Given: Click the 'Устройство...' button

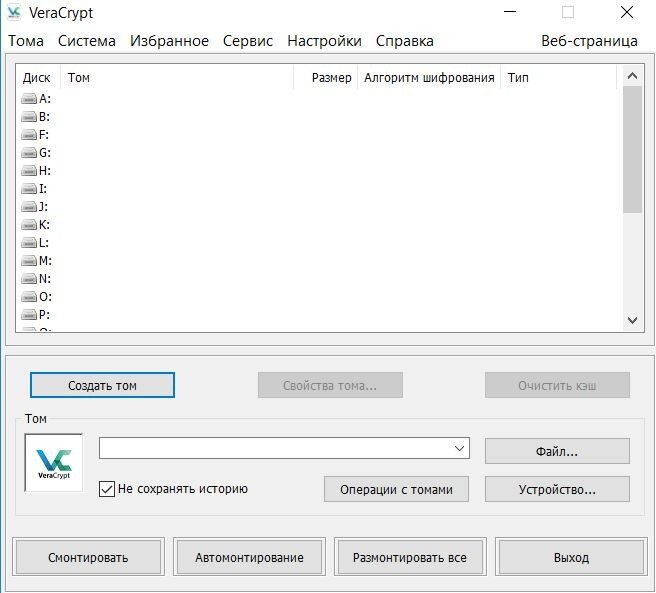Looking at the screenshot, I should click(557, 489).
